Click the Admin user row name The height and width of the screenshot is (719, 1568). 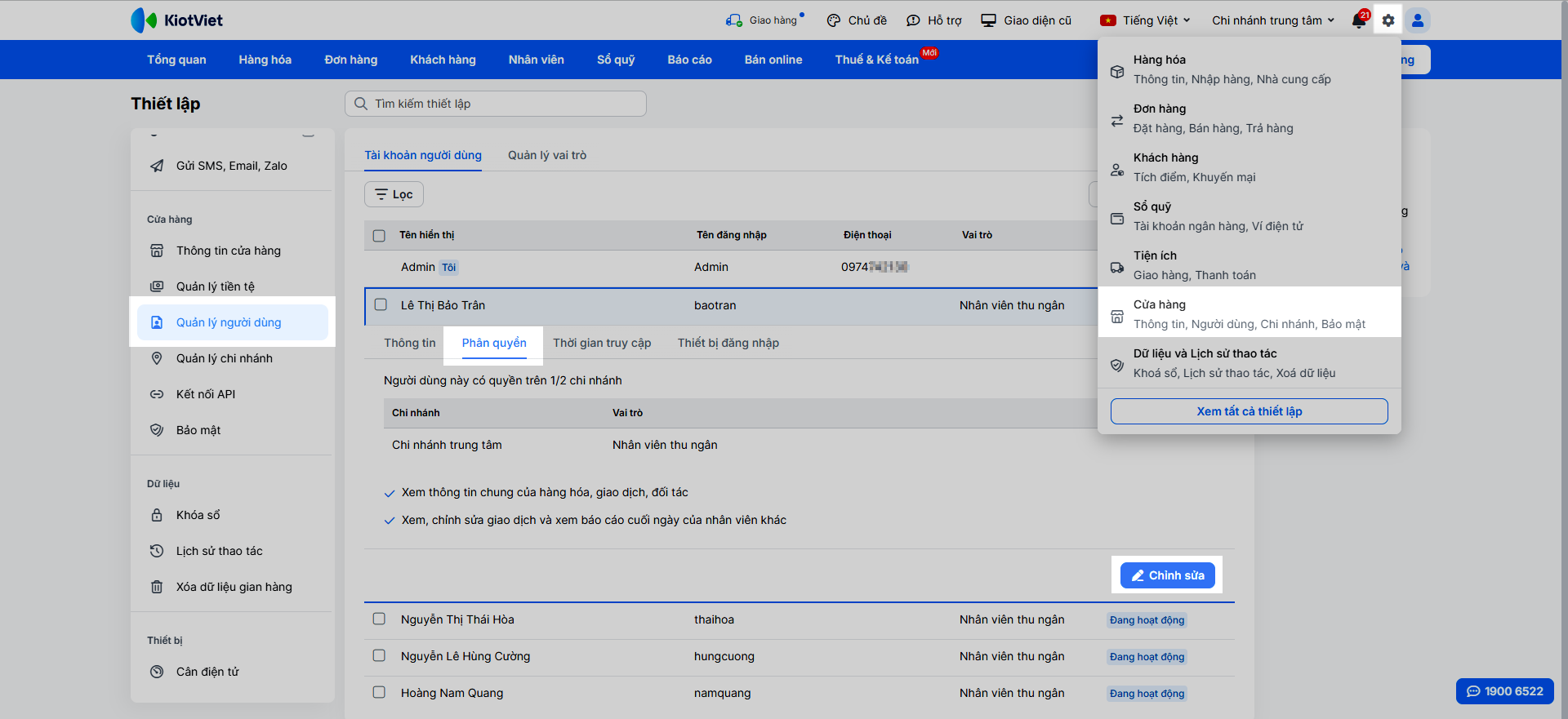(x=417, y=267)
